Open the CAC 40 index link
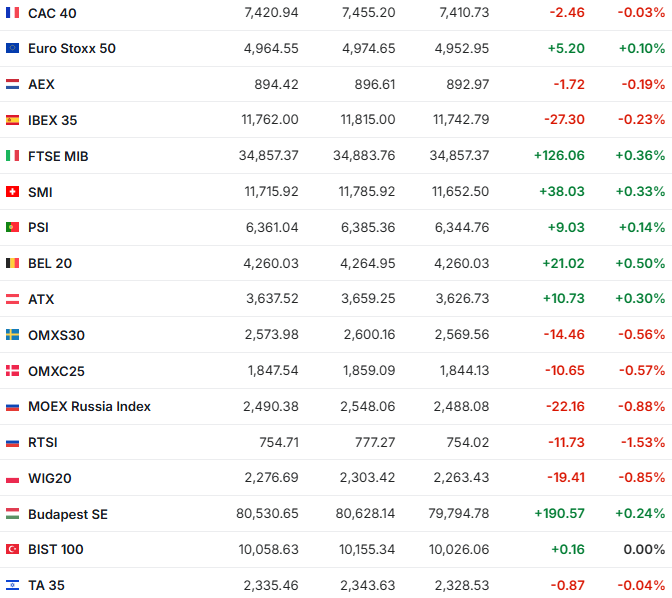 pyautogui.click(x=52, y=13)
